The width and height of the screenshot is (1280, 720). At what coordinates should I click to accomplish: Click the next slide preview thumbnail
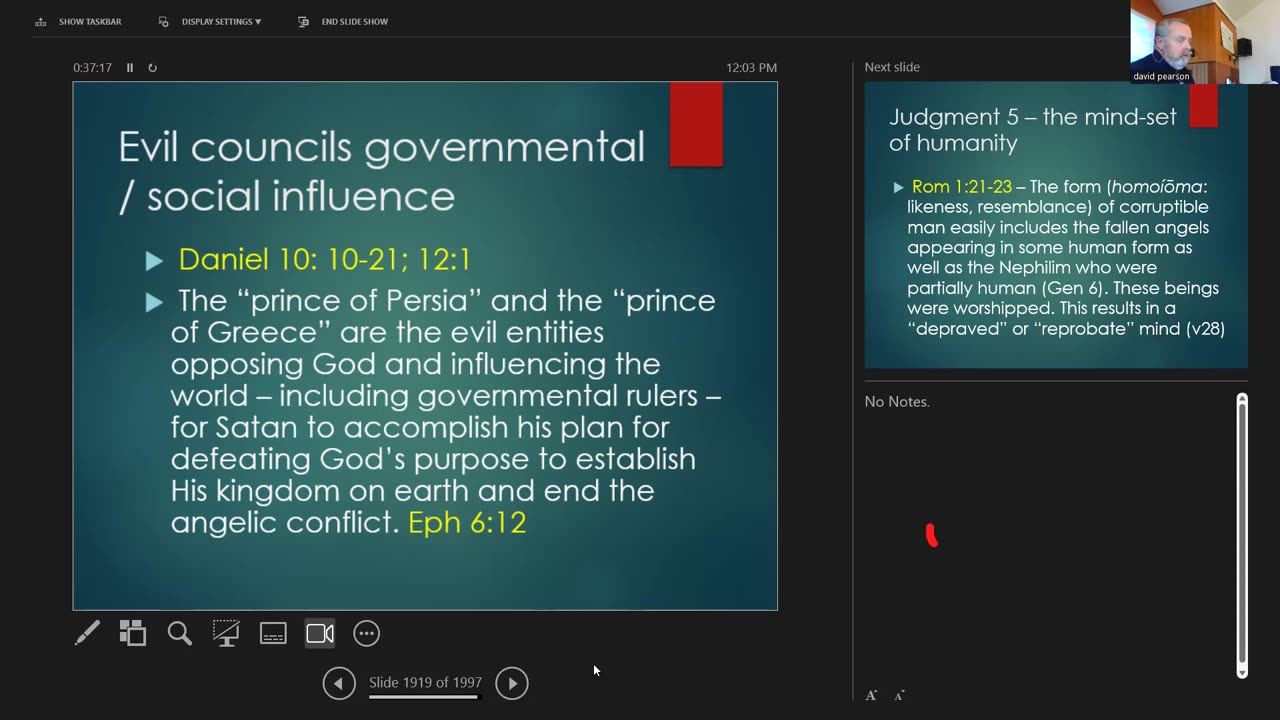[1056, 225]
